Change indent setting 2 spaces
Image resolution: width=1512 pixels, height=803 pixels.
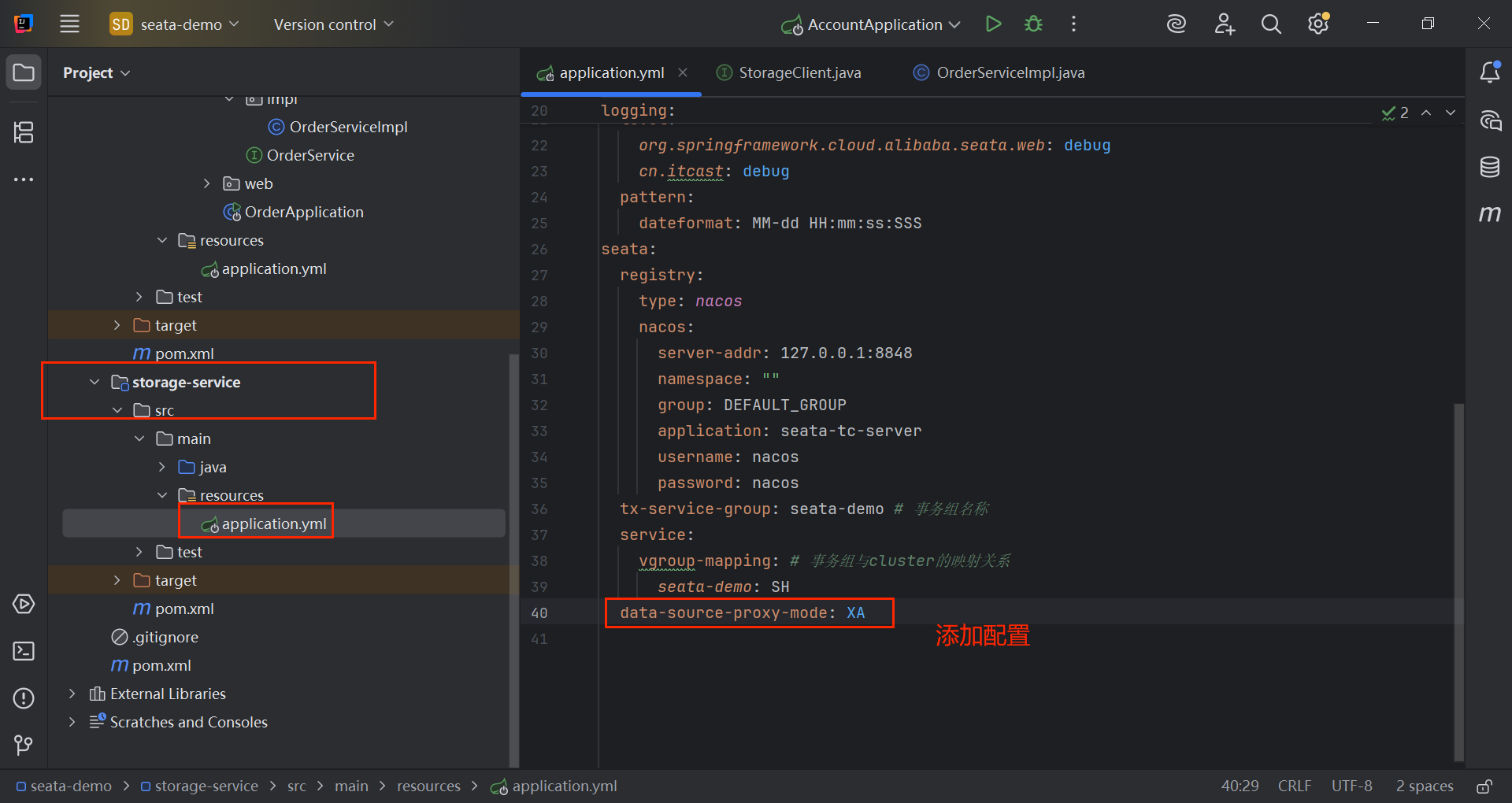click(1425, 786)
